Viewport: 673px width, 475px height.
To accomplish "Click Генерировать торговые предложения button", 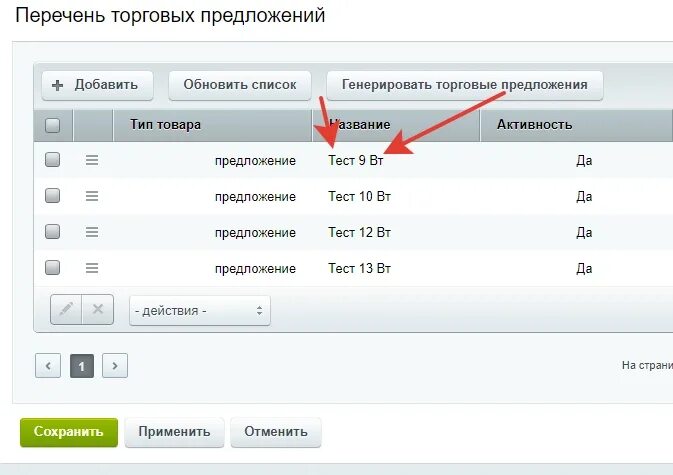I will (x=465, y=85).
